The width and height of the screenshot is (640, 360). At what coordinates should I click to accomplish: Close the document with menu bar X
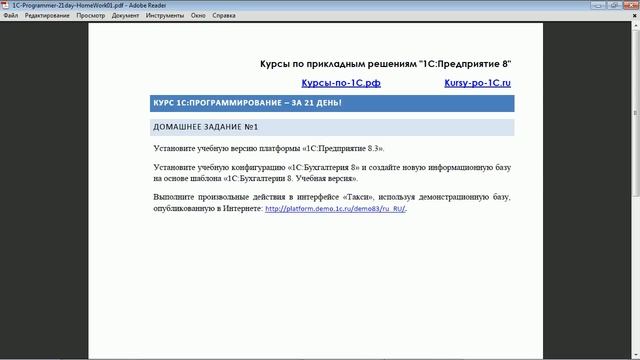coord(635,16)
